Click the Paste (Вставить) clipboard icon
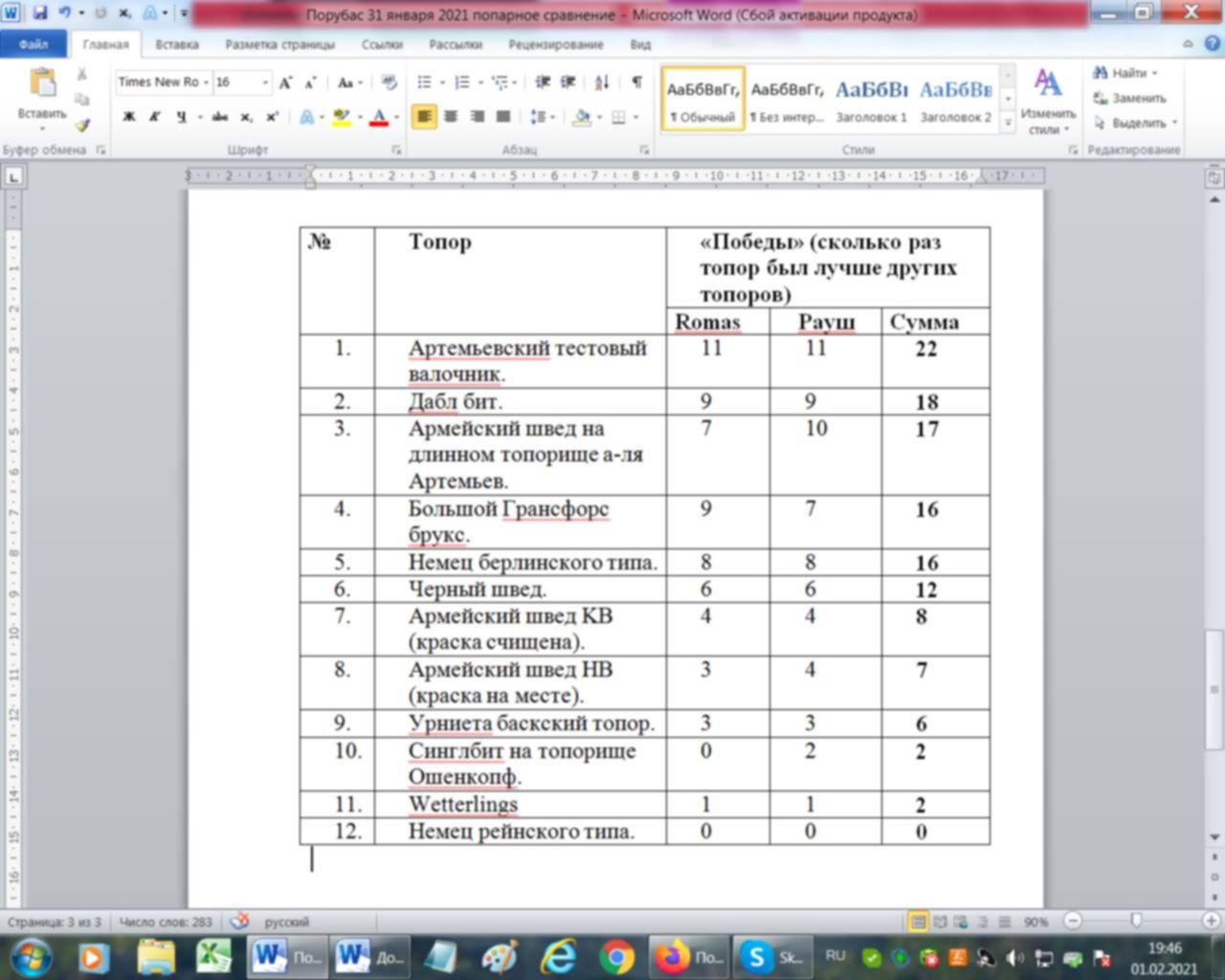This screenshot has width=1225, height=980. 42,85
